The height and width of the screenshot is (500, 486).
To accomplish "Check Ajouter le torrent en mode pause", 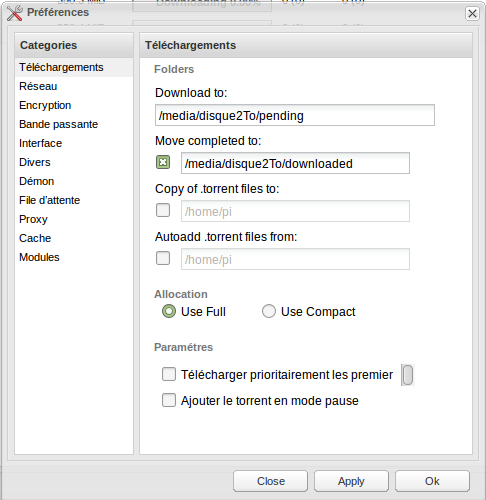I will tap(169, 400).
